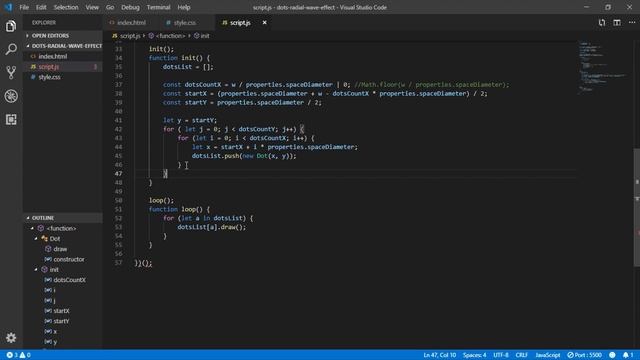The height and width of the screenshot is (360, 640).
Task: Show errors and warnings in status bar
Action: (18, 355)
